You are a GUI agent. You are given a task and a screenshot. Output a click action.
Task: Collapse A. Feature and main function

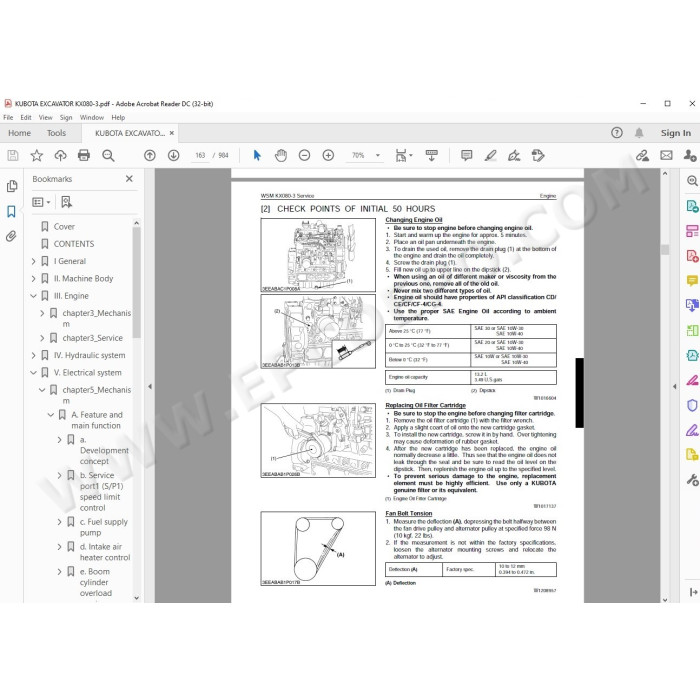51,415
